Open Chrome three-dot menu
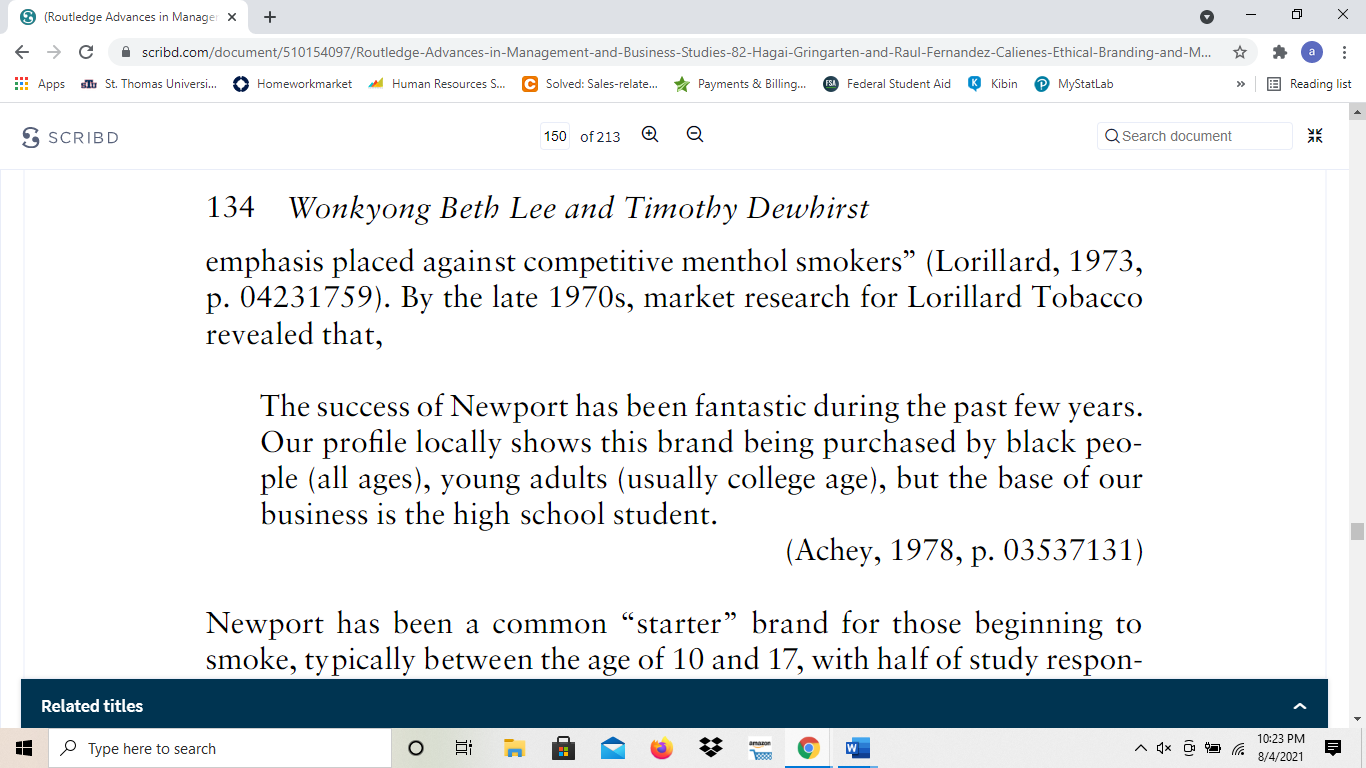1366x768 pixels. pos(1344,52)
